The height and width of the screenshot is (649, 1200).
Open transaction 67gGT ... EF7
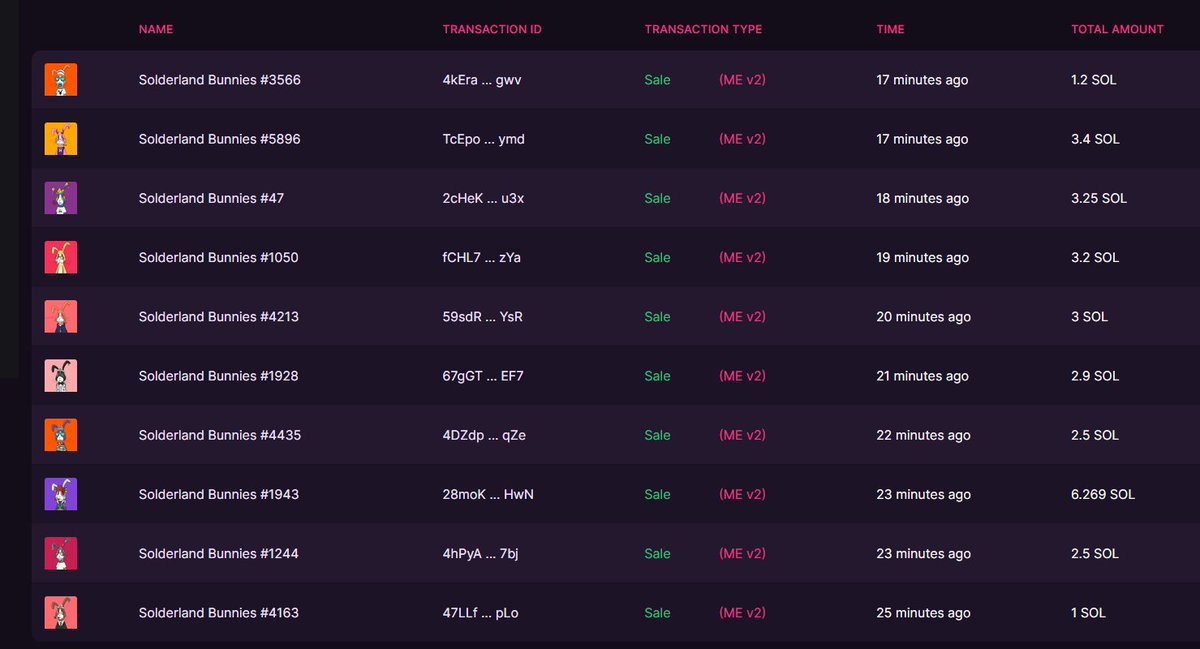pos(483,376)
